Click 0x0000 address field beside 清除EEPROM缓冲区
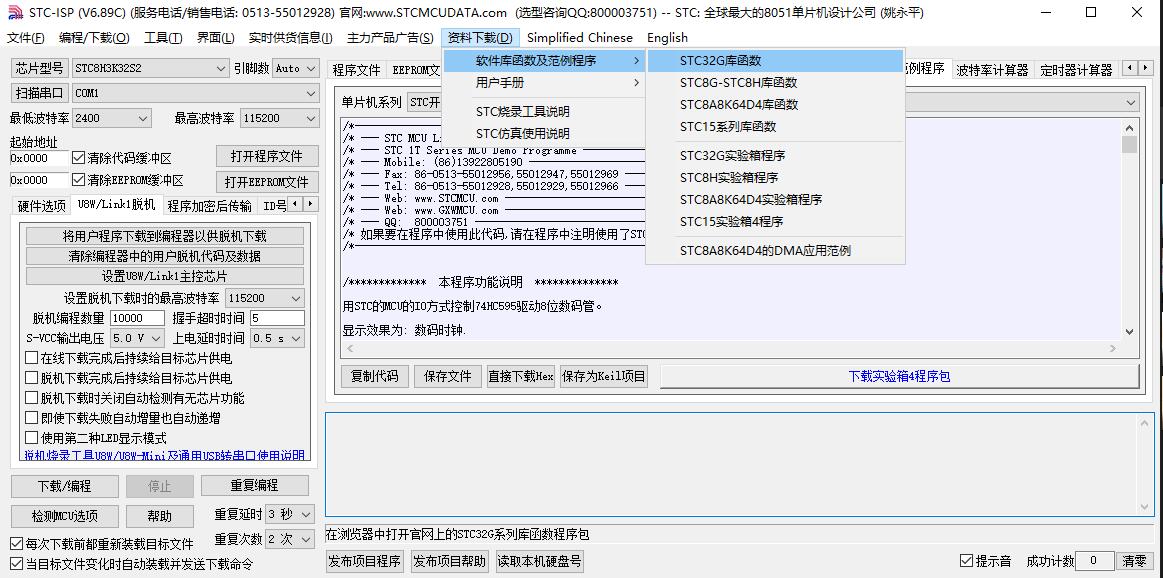 click(x=39, y=180)
